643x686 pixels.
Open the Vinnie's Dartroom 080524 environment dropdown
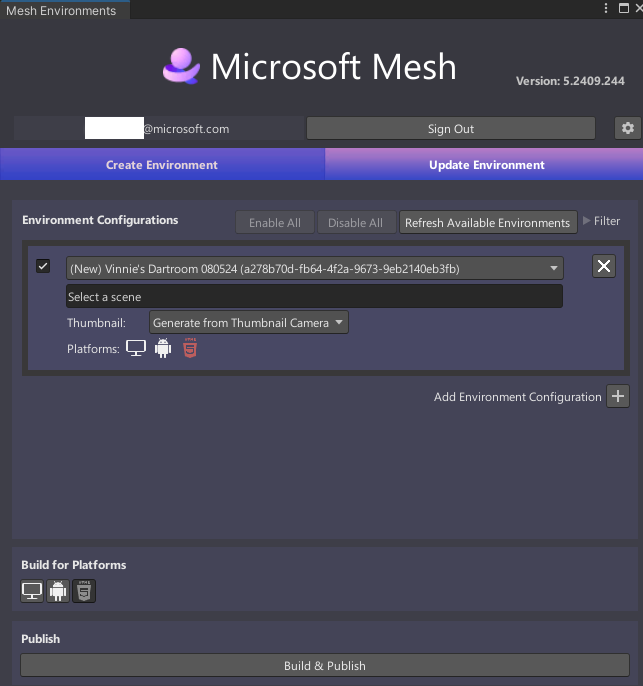click(x=315, y=268)
